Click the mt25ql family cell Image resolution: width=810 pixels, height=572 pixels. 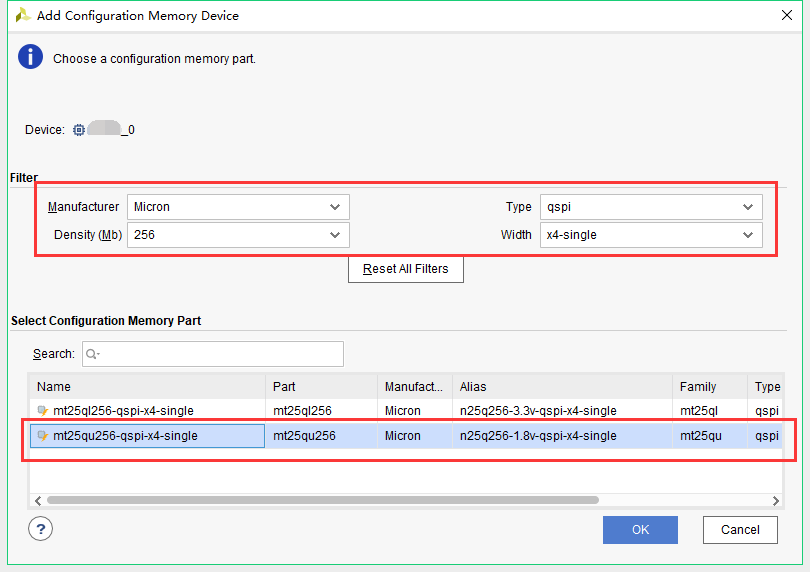point(709,411)
